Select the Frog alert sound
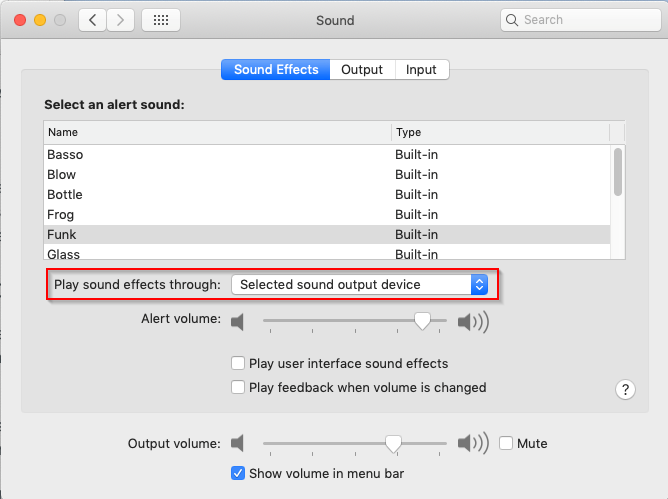The width and height of the screenshot is (668, 499). click(x=327, y=214)
